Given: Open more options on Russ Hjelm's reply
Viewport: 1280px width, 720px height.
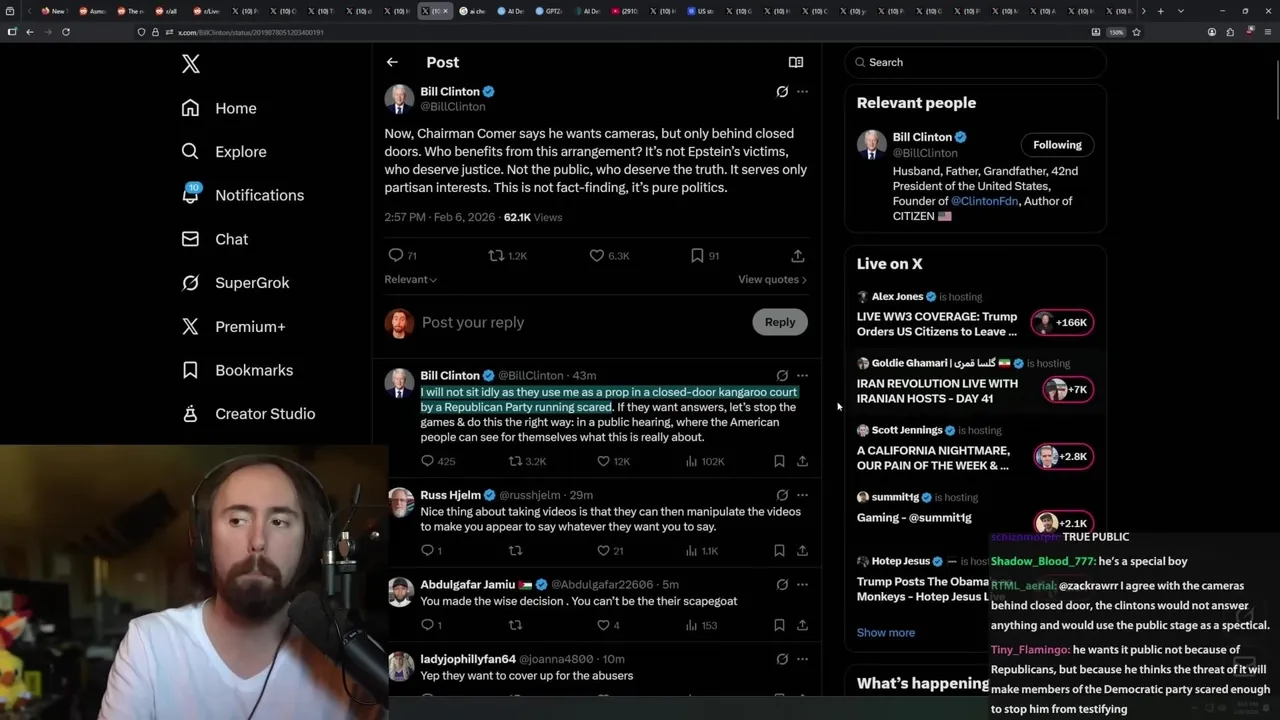Looking at the screenshot, I should pyautogui.click(x=802, y=495).
